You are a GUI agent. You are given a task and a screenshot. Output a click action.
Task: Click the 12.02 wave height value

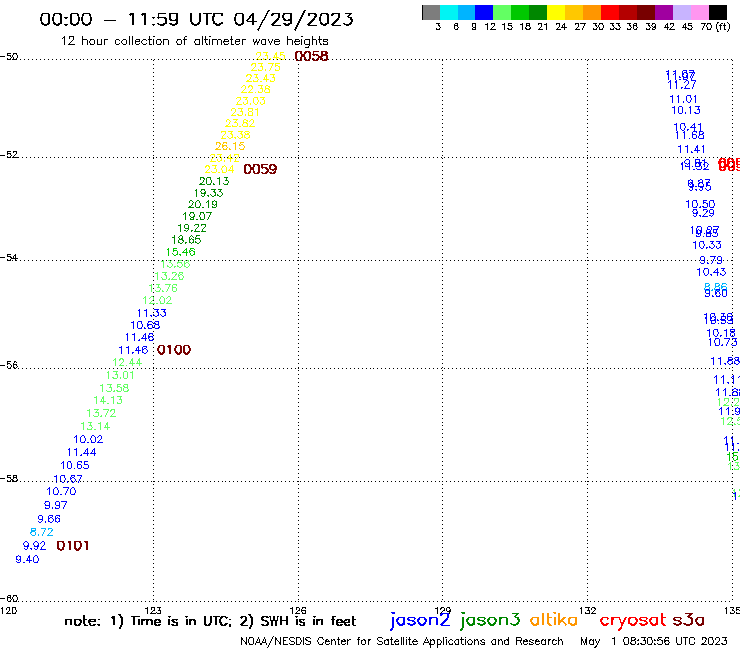[157, 300]
